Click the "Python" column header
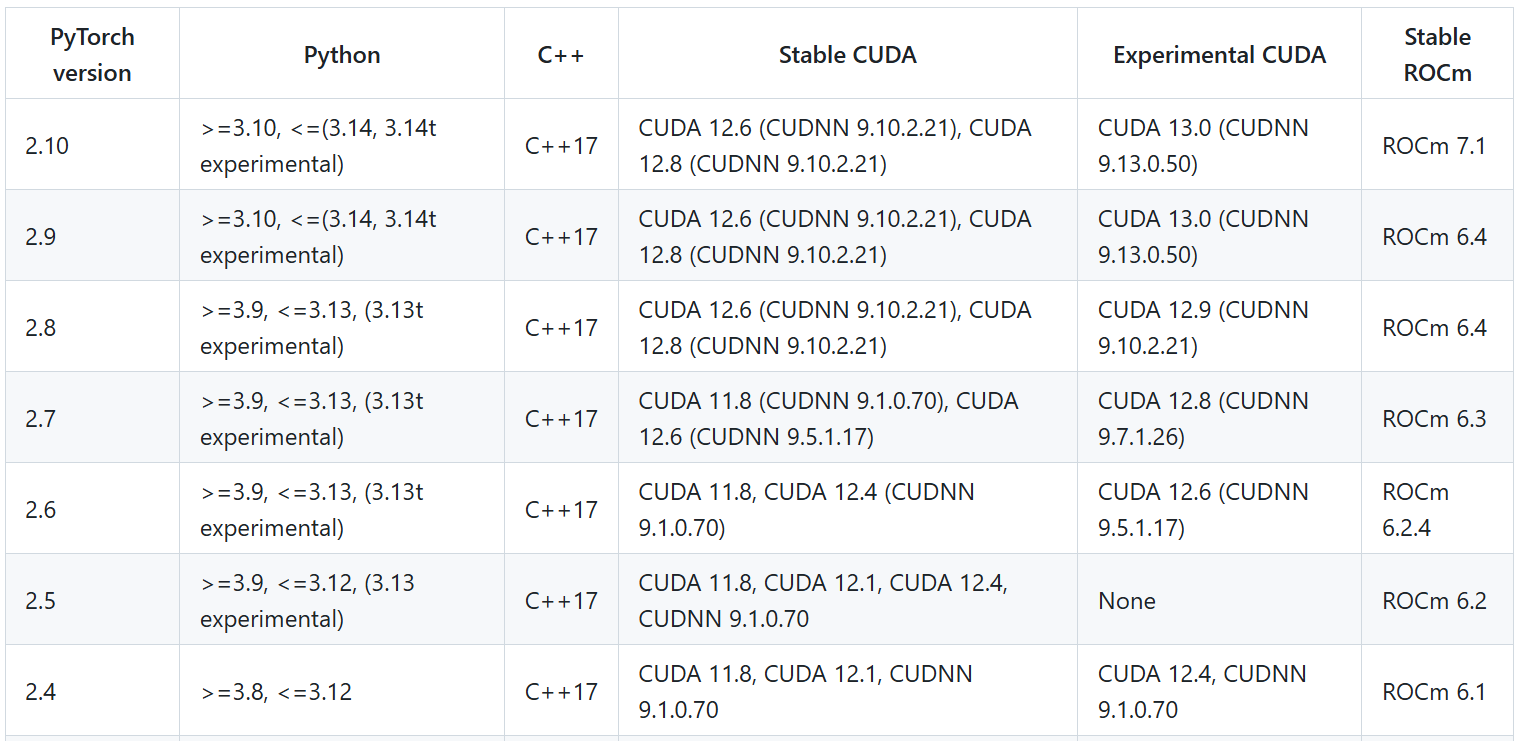This screenshot has height=741, width=1523. (342, 55)
